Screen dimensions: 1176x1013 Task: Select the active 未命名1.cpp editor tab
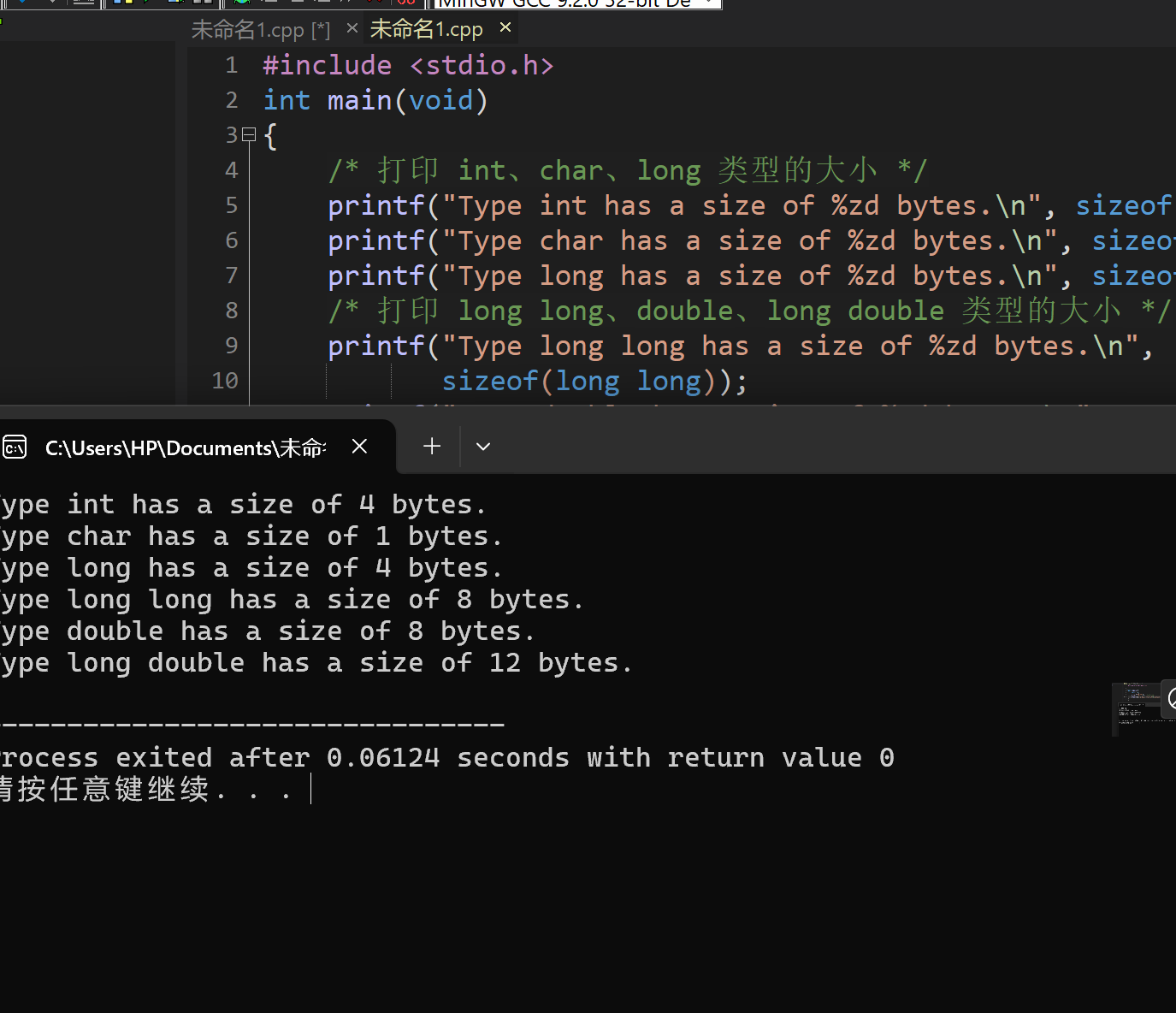click(426, 29)
